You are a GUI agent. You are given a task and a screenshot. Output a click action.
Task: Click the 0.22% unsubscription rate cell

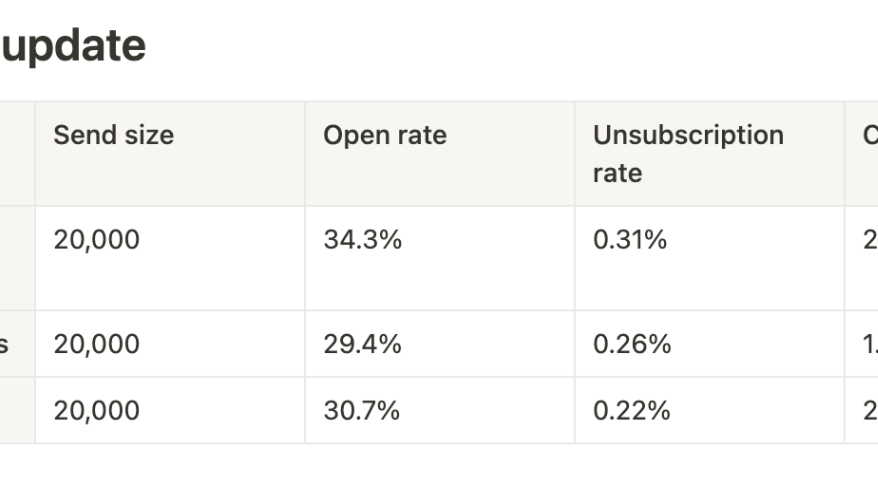tap(709, 410)
